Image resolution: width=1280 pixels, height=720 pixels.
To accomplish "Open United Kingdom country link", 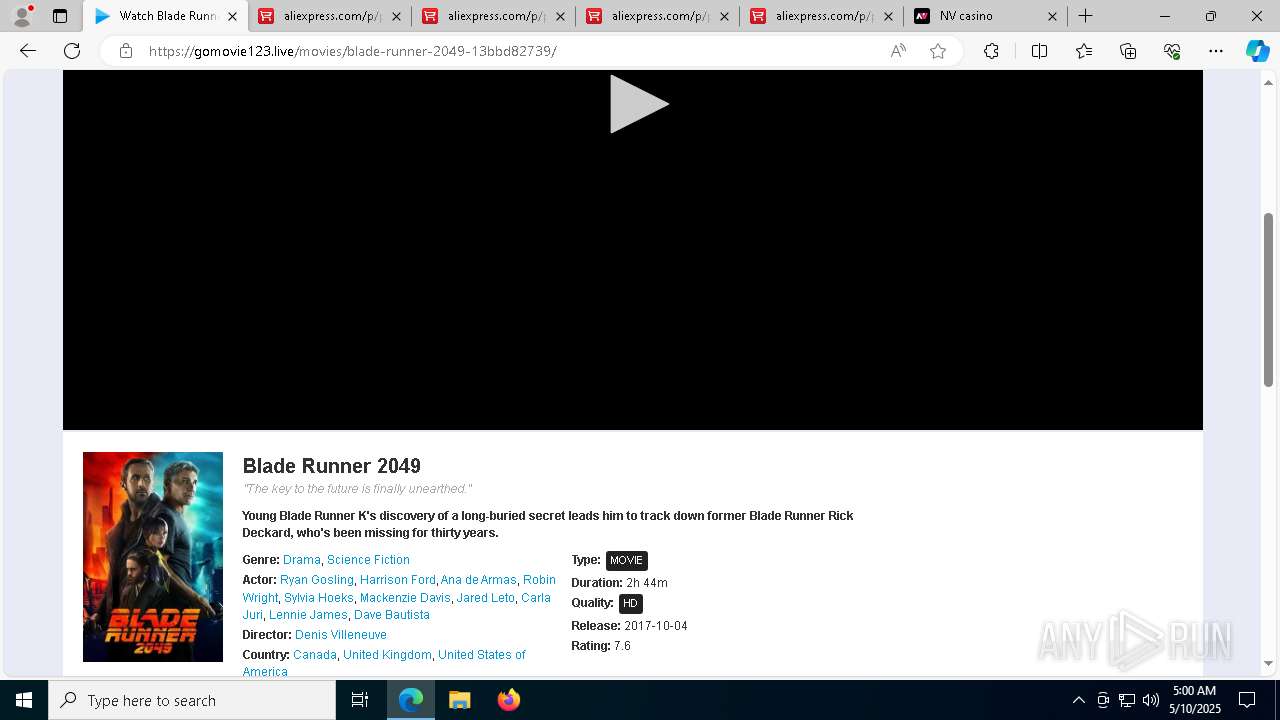I will 387,655.
